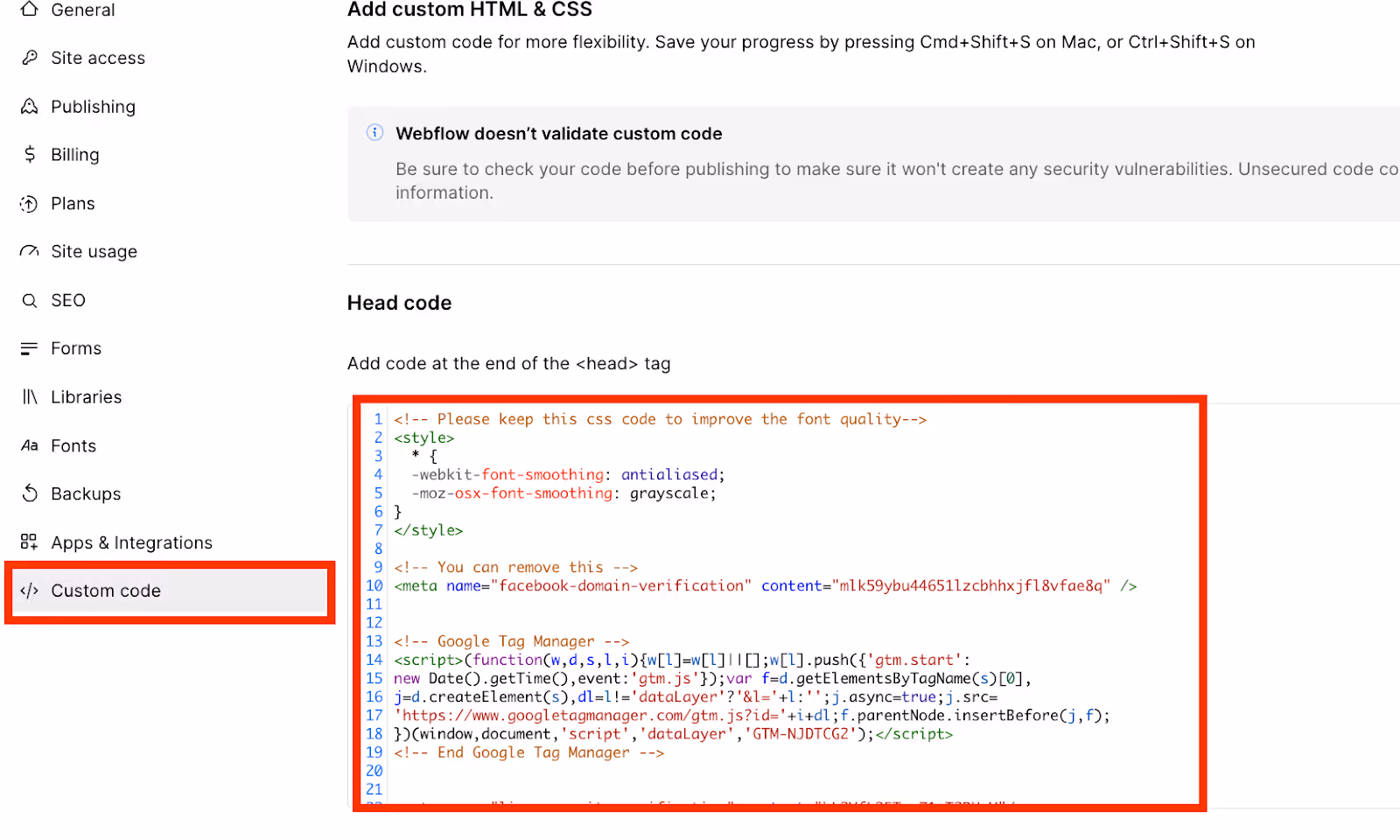Click the 'Add custom HTML & CSS' title
The image size is (1400, 840).
[470, 10]
